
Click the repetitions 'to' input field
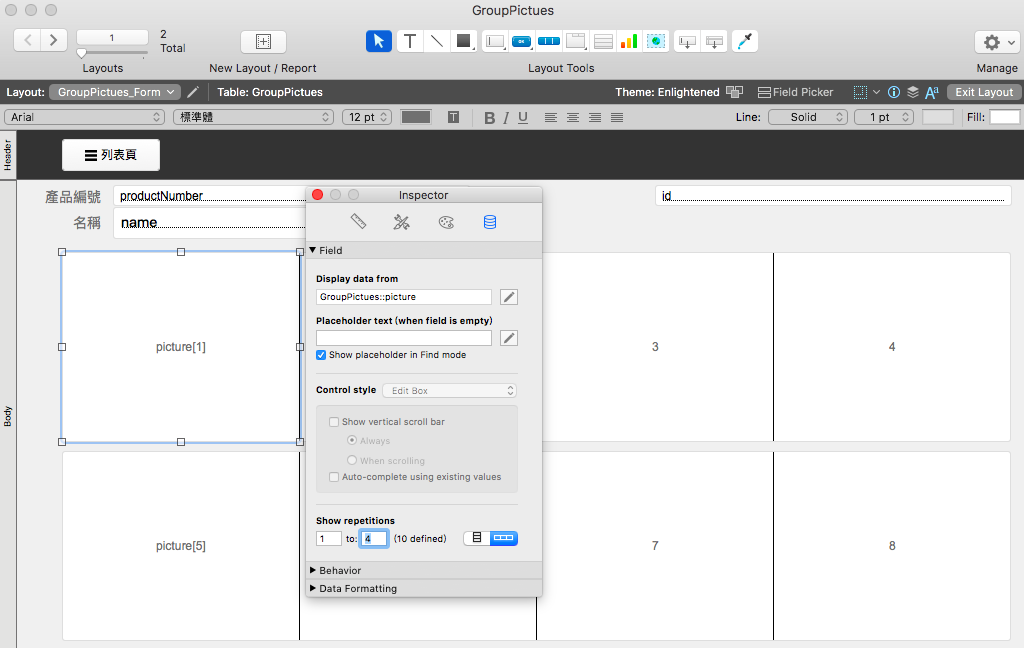click(374, 538)
